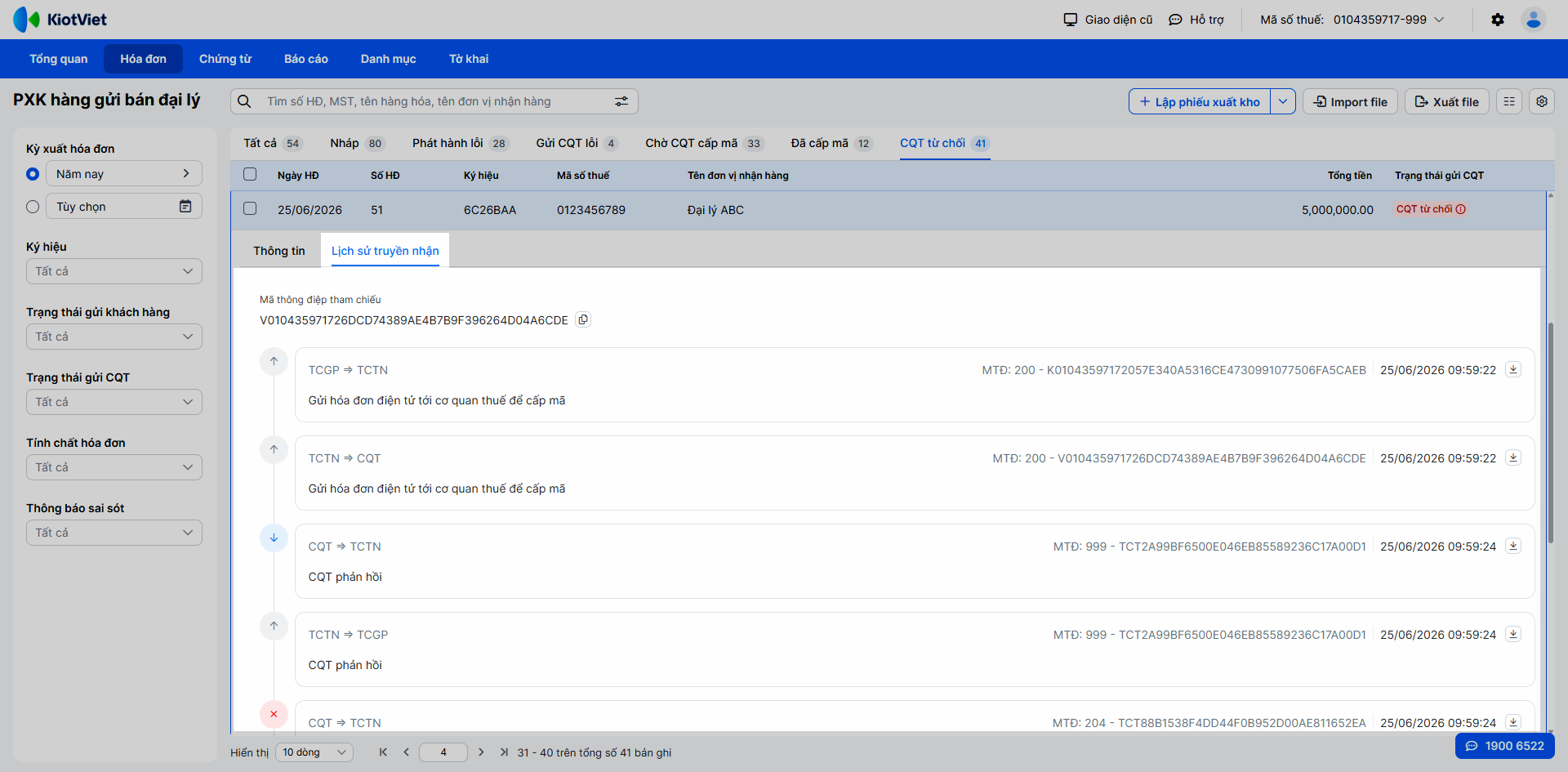Switch to the Nháp tab
The width and height of the screenshot is (1568, 772).
[x=358, y=143]
